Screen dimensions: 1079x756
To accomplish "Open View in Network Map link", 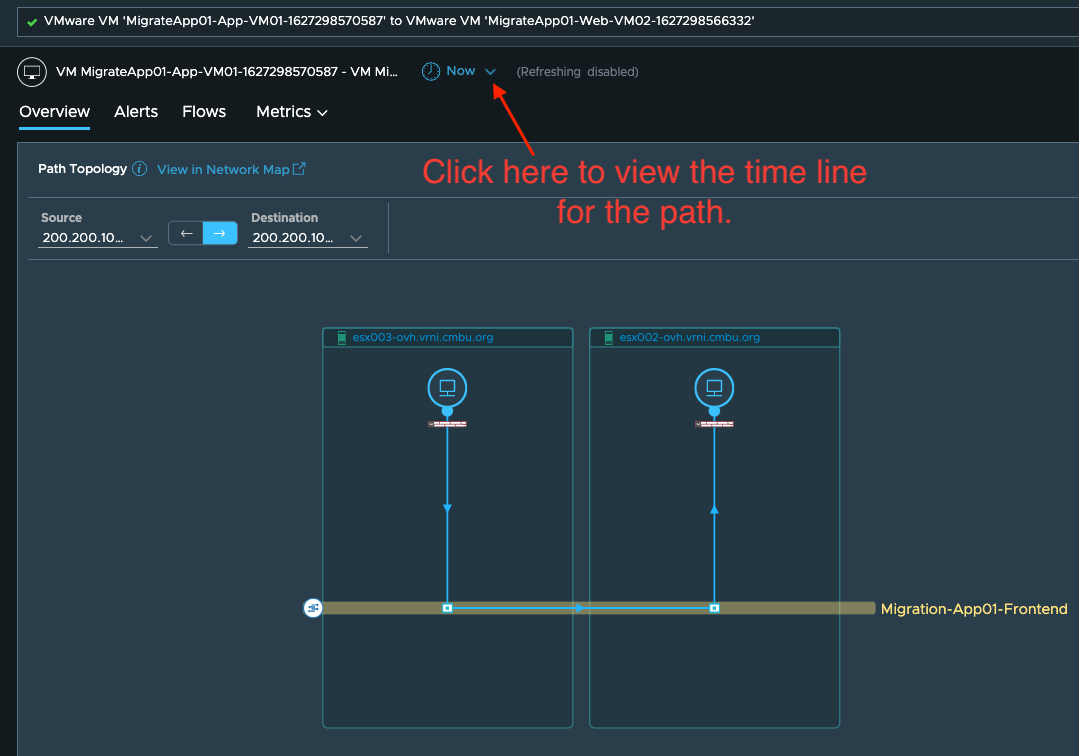I will pyautogui.click(x=231, y=169).
